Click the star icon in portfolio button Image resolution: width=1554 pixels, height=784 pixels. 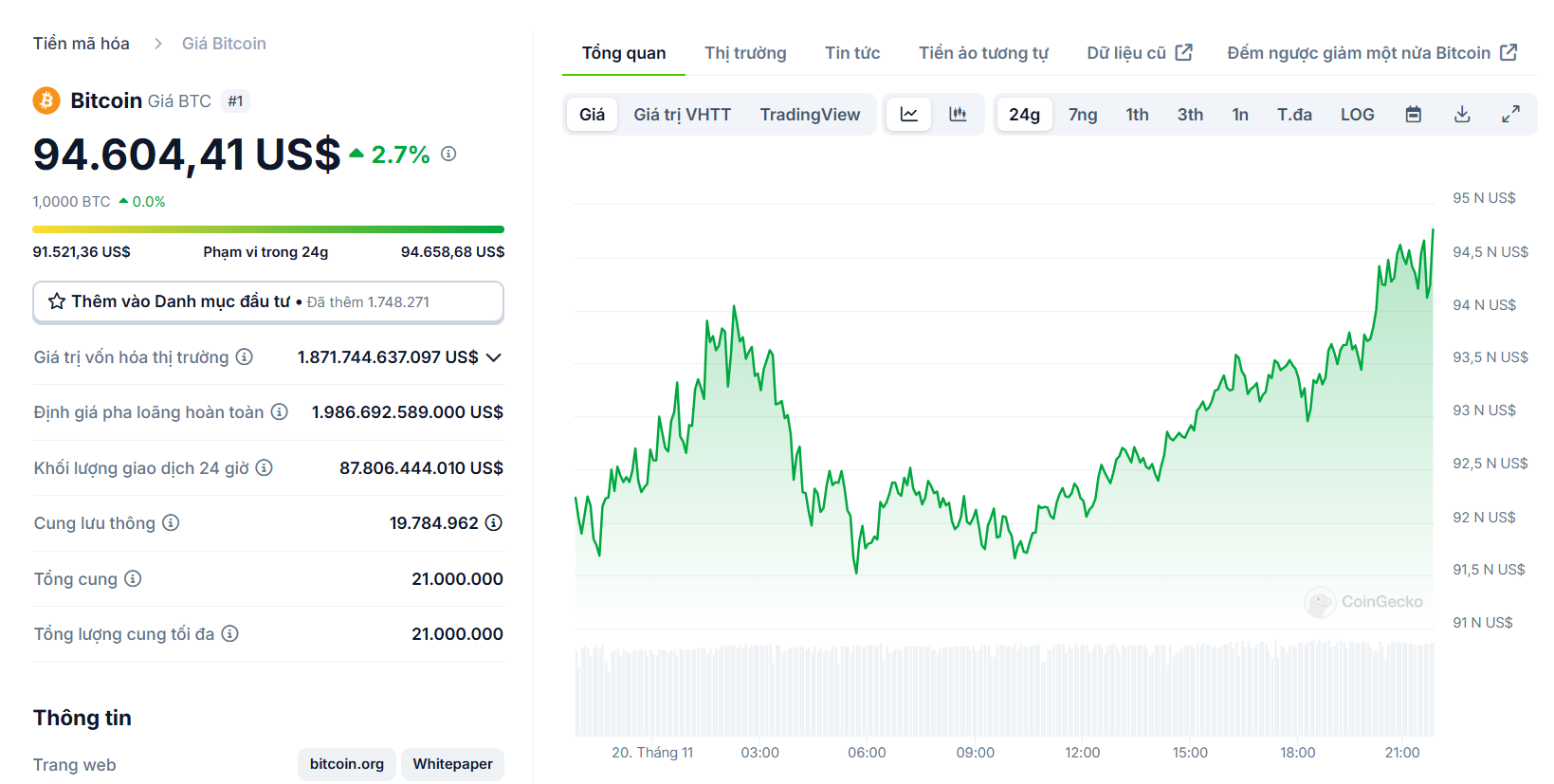click(x=57, y=301)
